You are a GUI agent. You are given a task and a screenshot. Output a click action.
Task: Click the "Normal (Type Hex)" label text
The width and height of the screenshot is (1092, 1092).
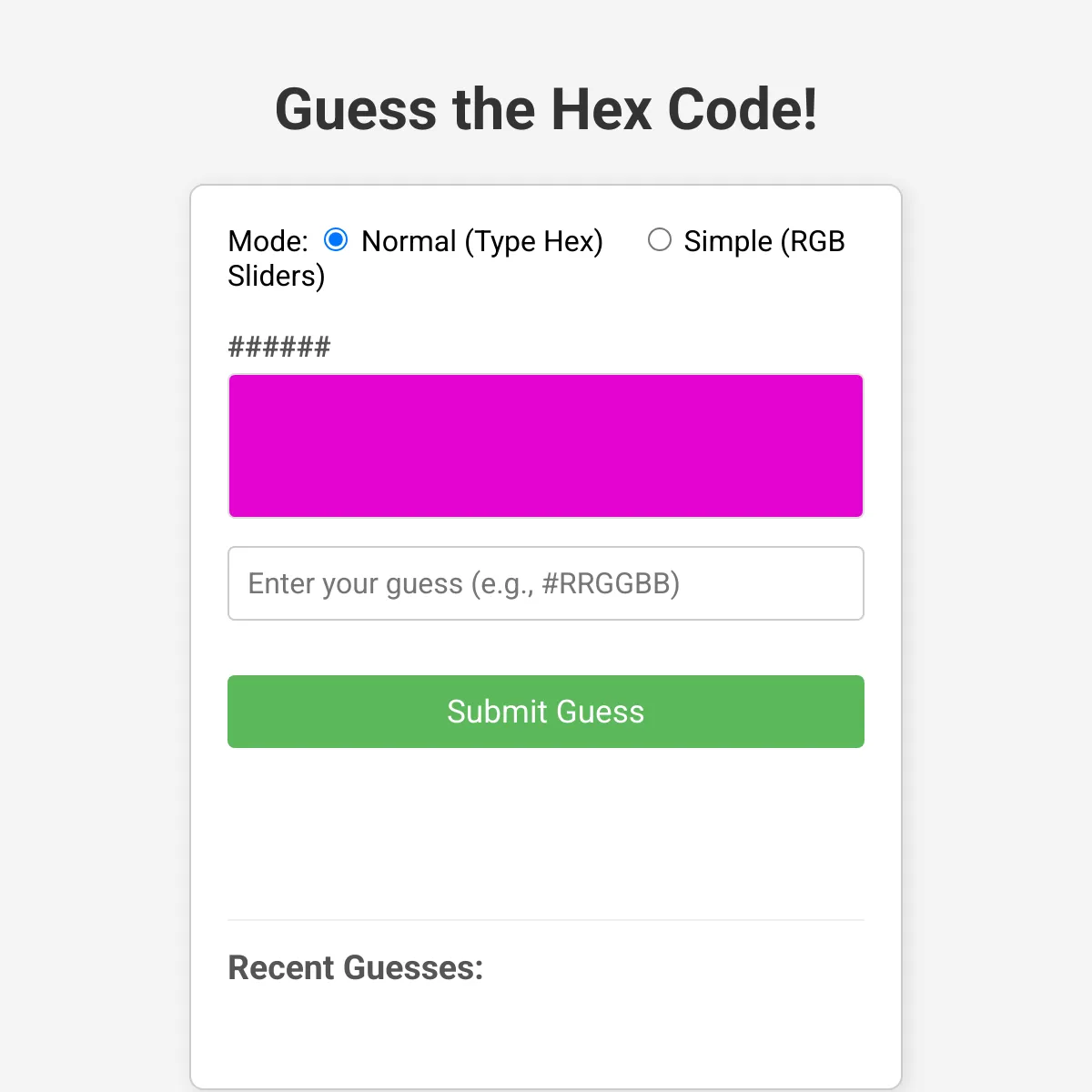coord(482,242)
